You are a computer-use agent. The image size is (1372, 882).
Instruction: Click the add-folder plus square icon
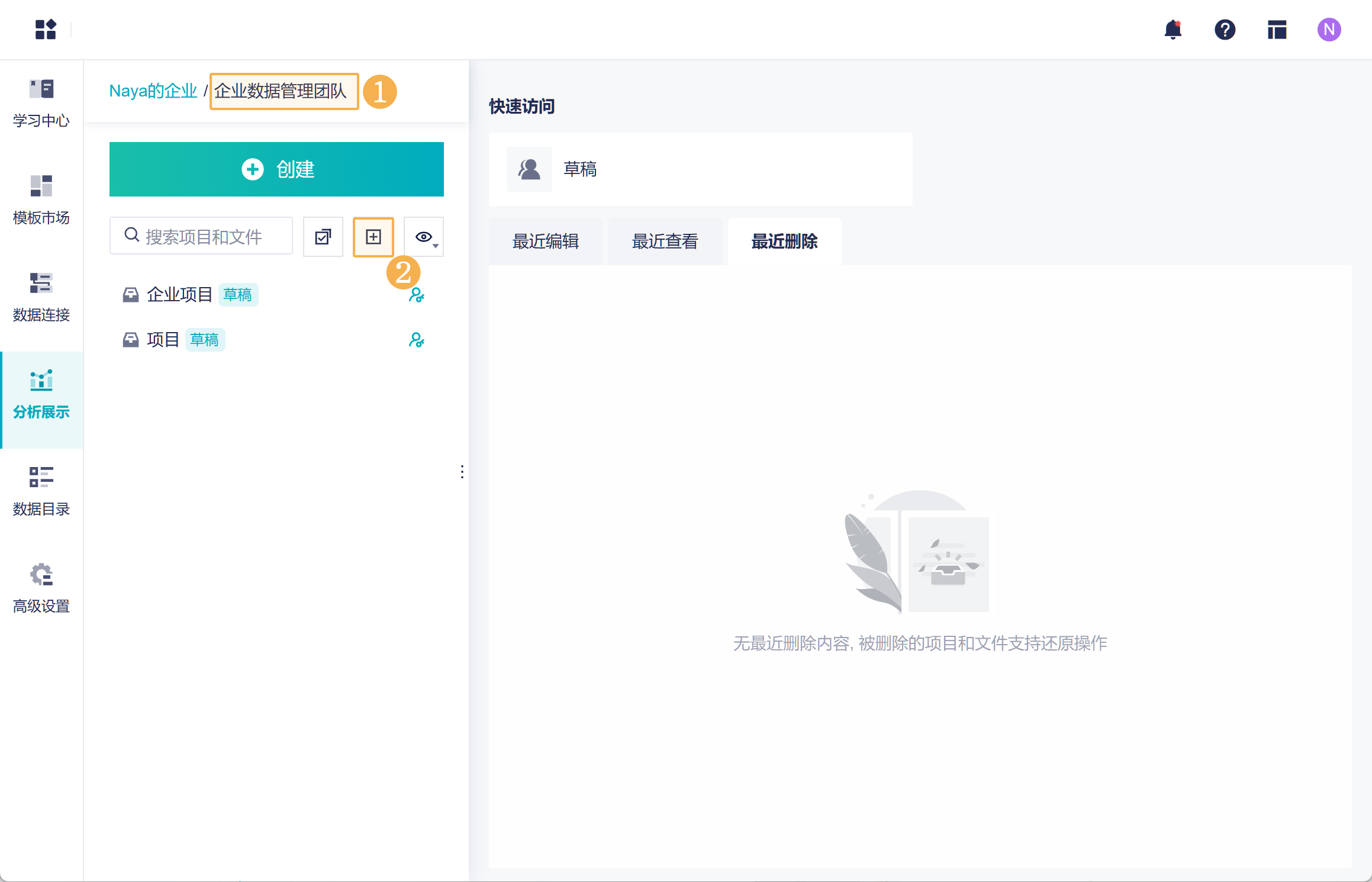click(x=373, y=237)
